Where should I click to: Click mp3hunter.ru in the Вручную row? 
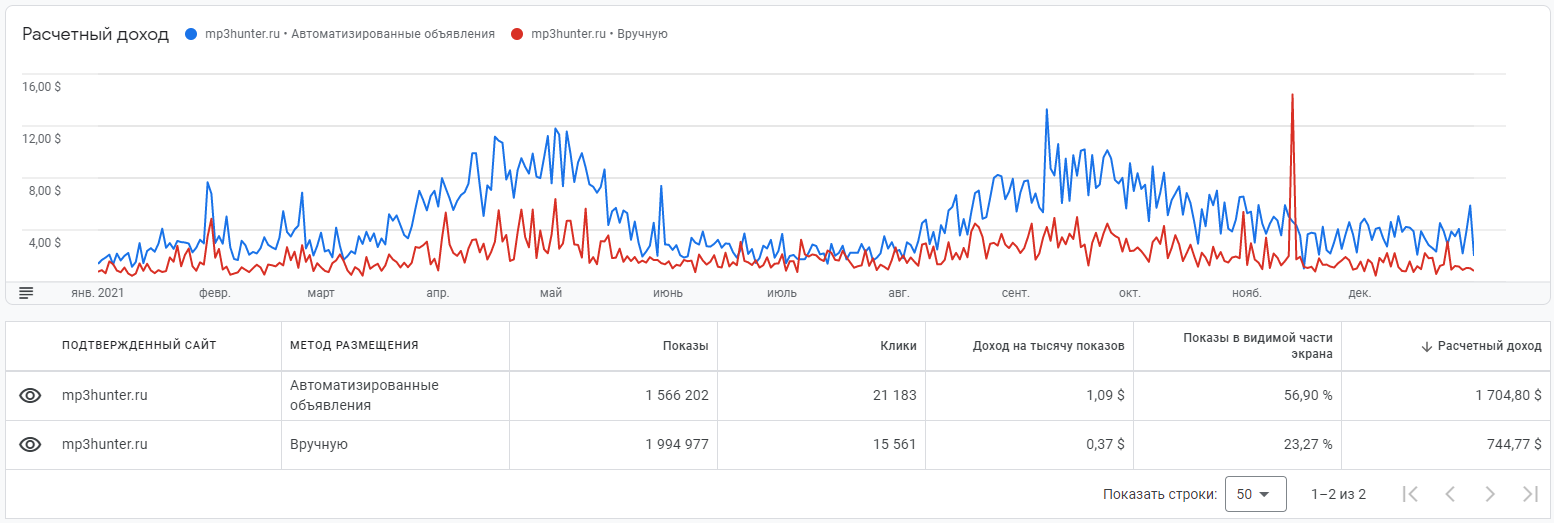(x=105, y=444)
